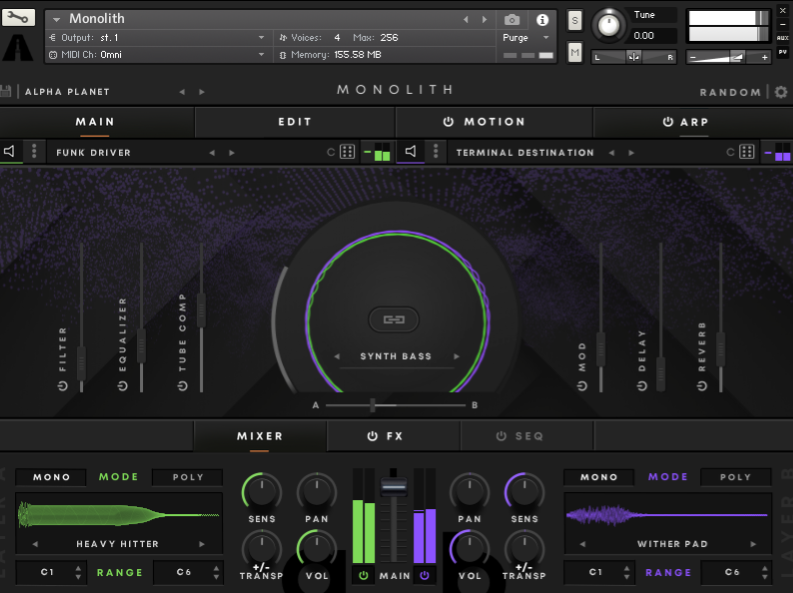793x593 pixels.
Task: Click the layer link icon in center
Action: [x=394, y=320]
